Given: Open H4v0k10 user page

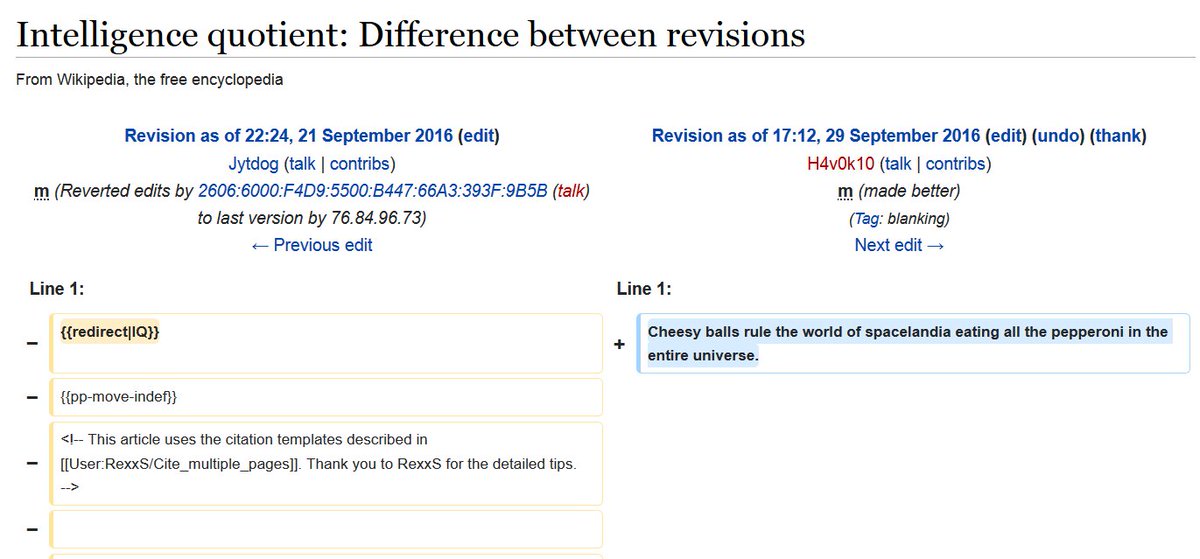Looking at the screenshot, I should pyautogui.click(x=840, y=164).
